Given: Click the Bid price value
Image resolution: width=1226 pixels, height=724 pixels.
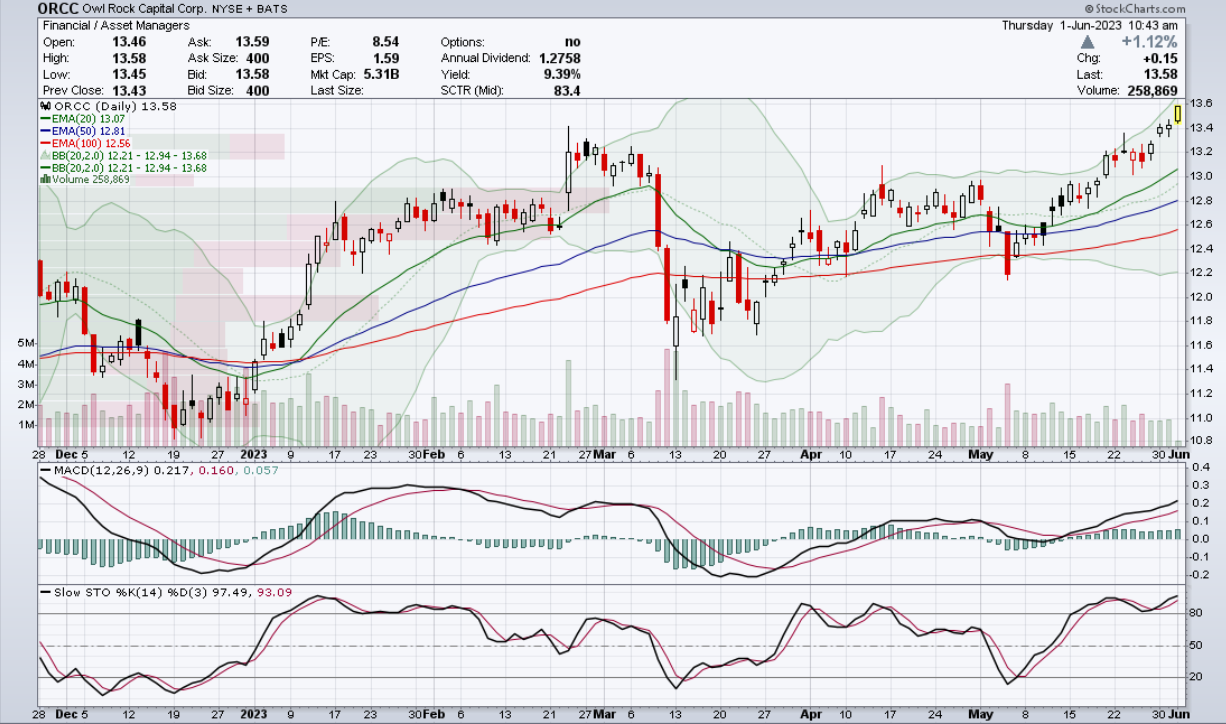Looking at the screenshot, I should (x=252, y=74).
